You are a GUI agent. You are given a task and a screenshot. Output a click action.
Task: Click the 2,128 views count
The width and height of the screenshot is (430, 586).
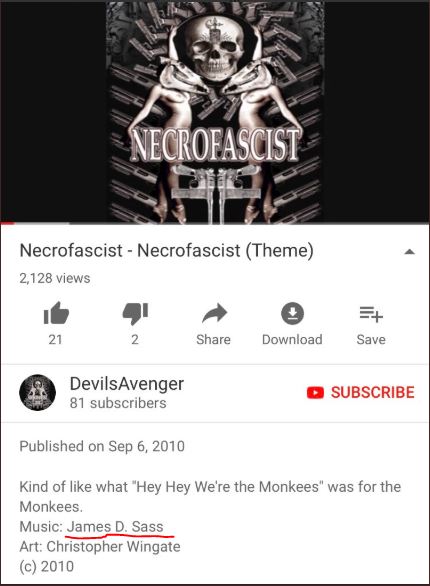click(x=55, y=278)
